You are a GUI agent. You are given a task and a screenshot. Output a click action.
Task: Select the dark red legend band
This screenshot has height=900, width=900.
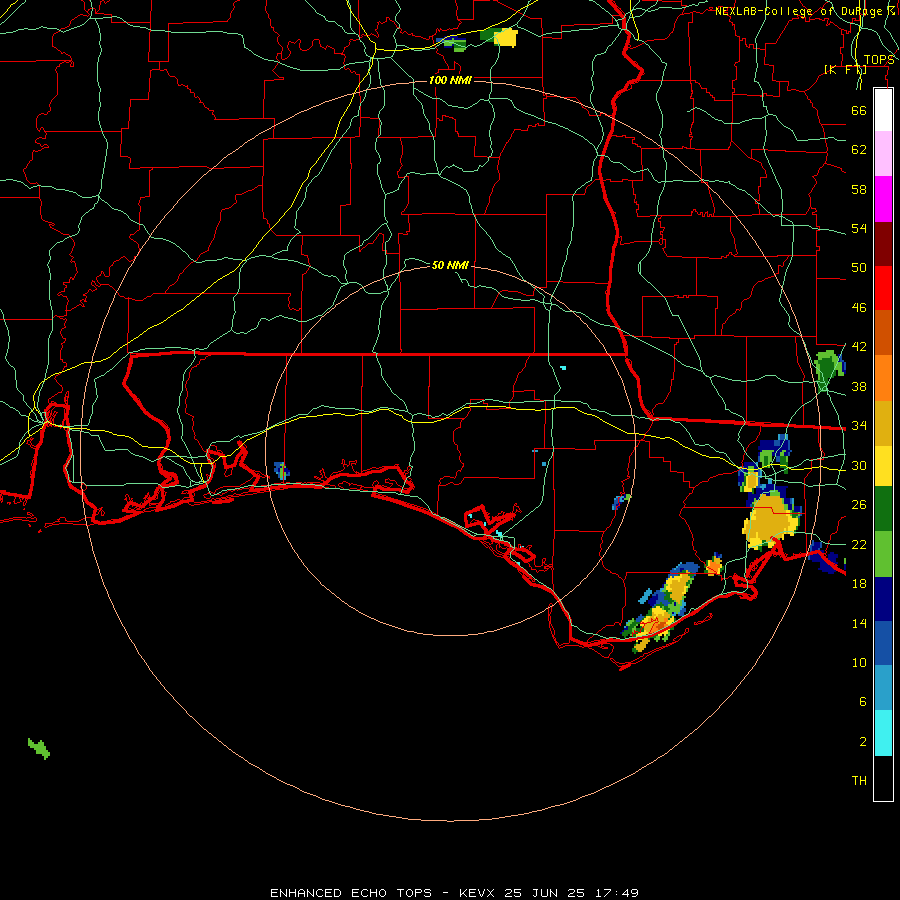pyautogui.click(x=883, y=244)
